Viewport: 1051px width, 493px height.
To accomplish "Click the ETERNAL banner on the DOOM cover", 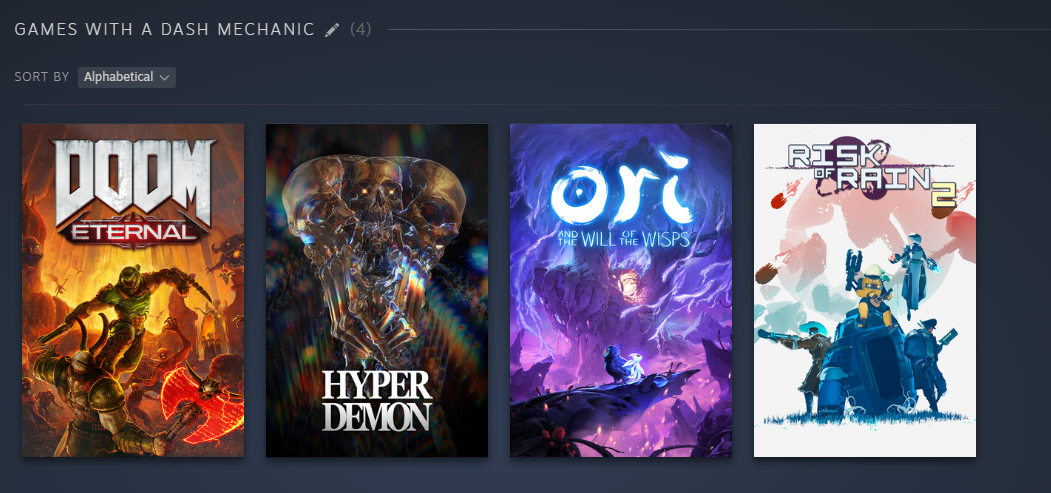I will click(133, 232).
